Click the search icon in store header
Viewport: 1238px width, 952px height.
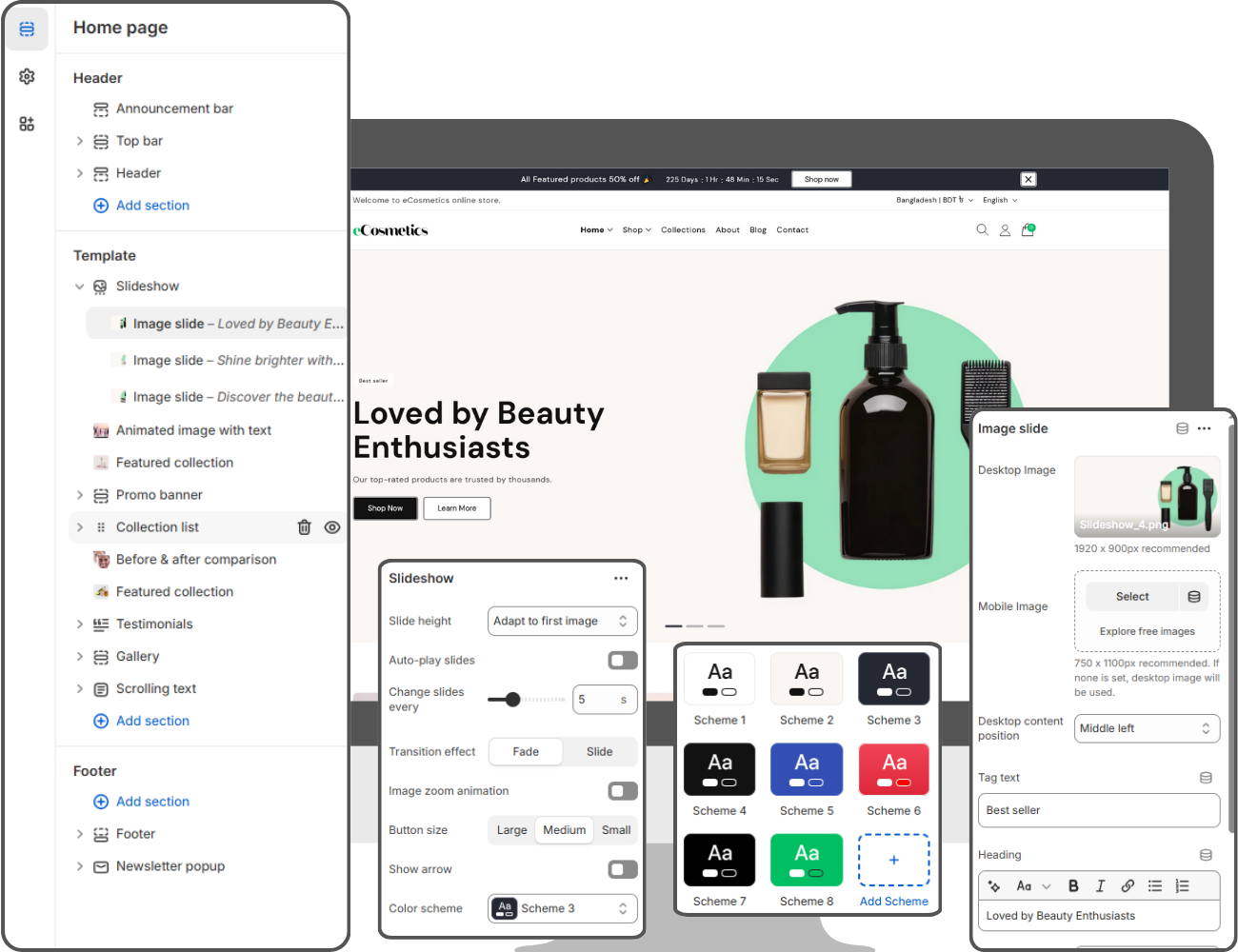click(982, 229)
